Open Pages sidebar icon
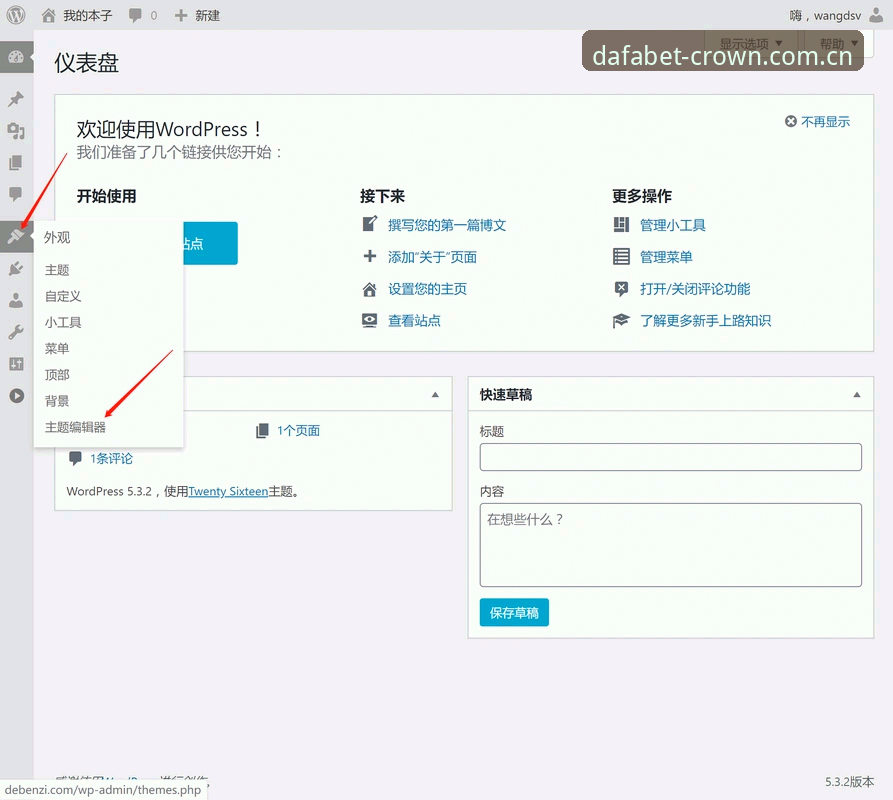Screen dimensions: 893x800 16,163
